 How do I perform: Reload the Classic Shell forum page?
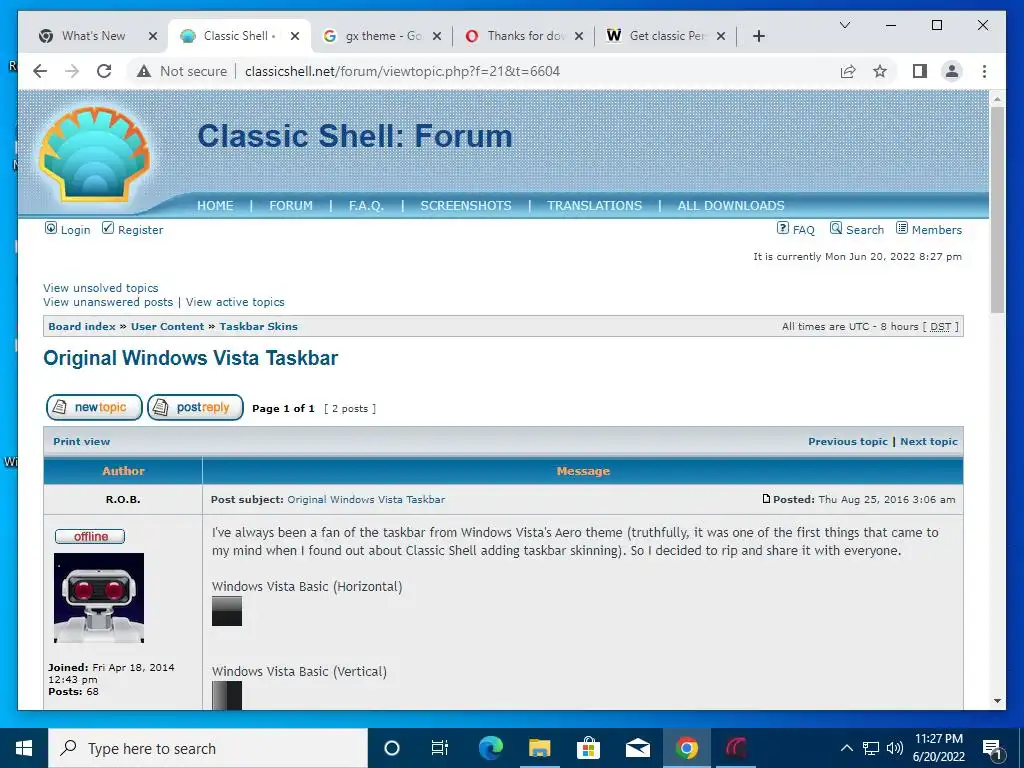[x=104, y=71]
